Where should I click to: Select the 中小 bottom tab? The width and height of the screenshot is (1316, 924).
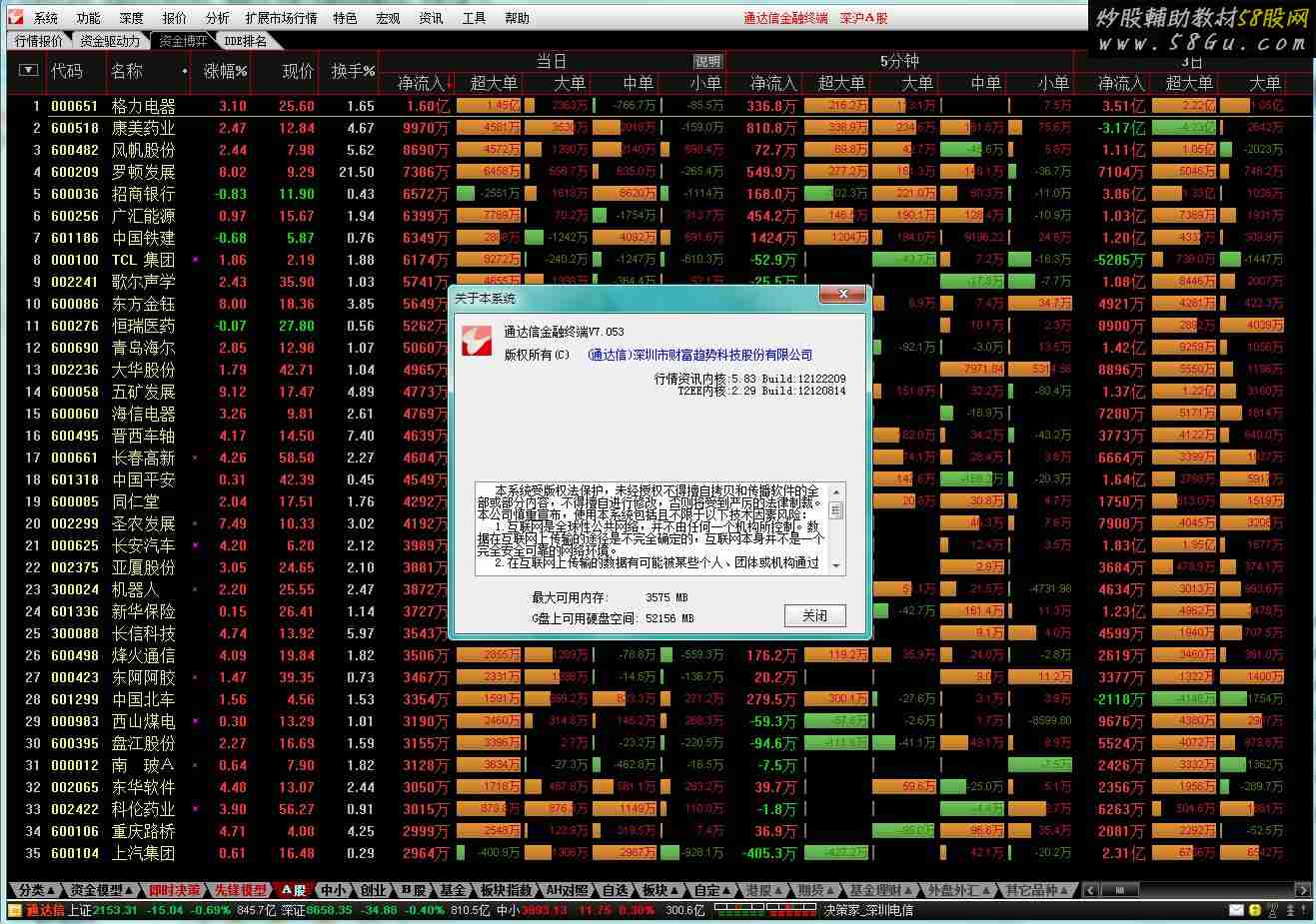pos(333,890)
